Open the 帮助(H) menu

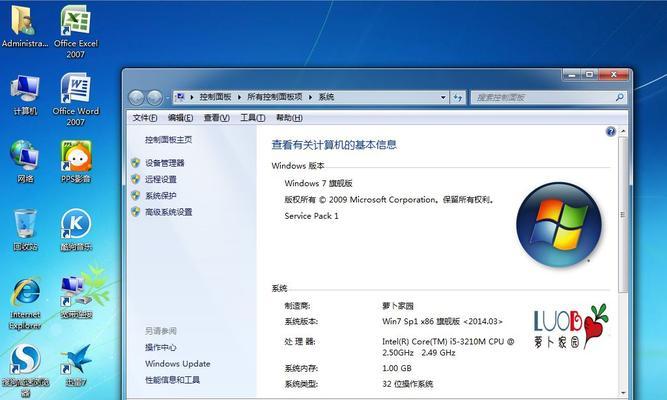[x=289, y=118]
